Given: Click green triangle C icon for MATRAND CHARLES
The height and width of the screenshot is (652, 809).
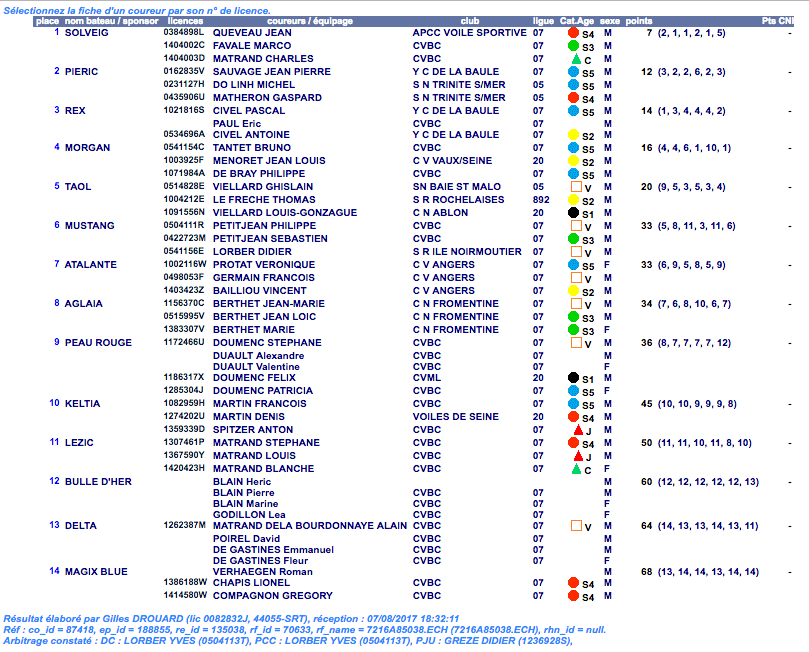Looking at the screenshot, I should (x=575, y=60).
